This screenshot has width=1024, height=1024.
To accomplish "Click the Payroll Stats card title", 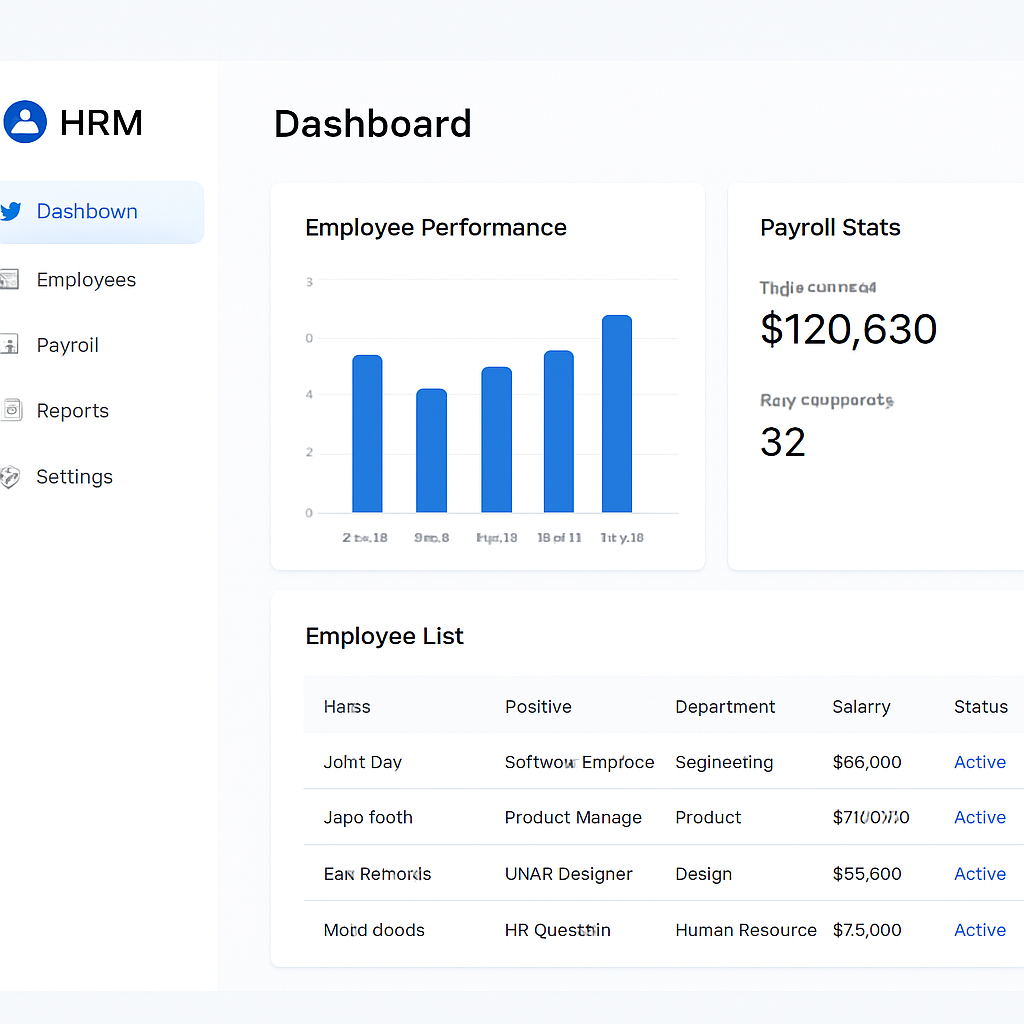I will click(x=830, y=227).
